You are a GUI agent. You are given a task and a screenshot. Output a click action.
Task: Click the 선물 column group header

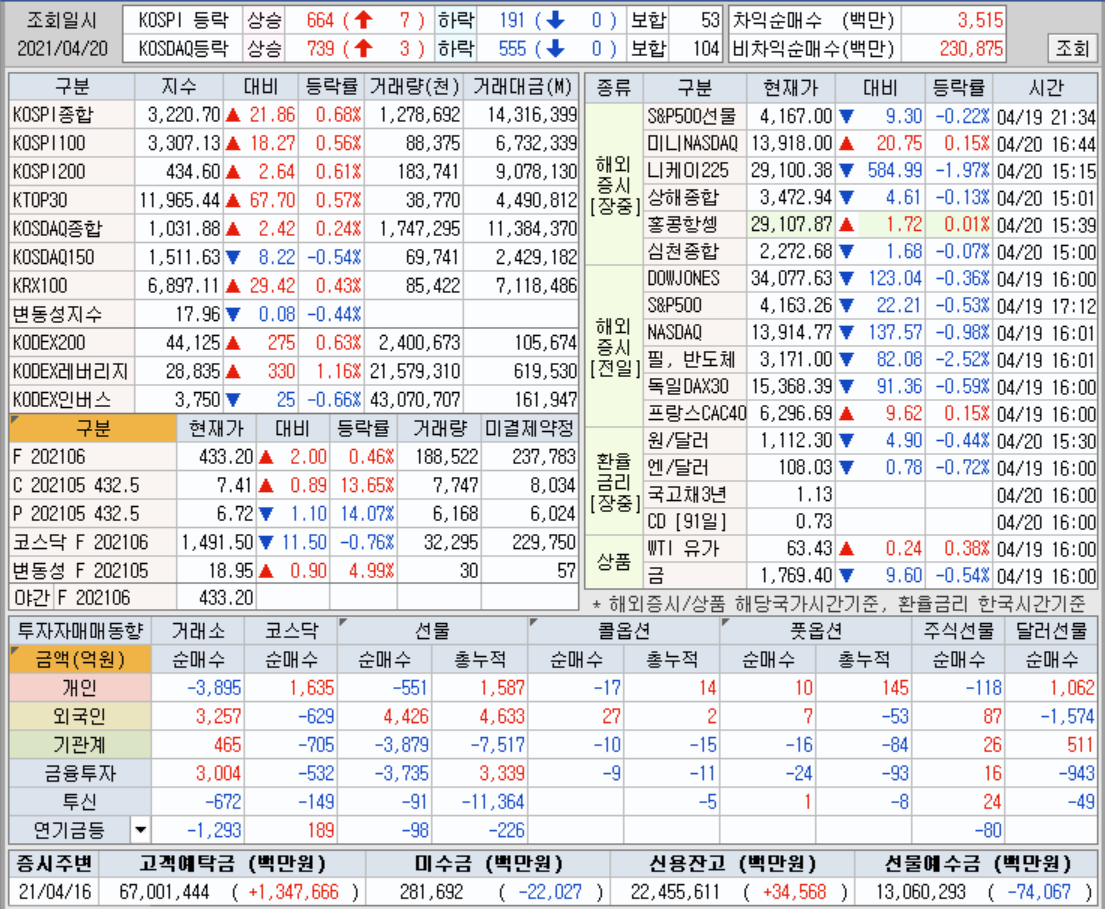tap(432, 631)
